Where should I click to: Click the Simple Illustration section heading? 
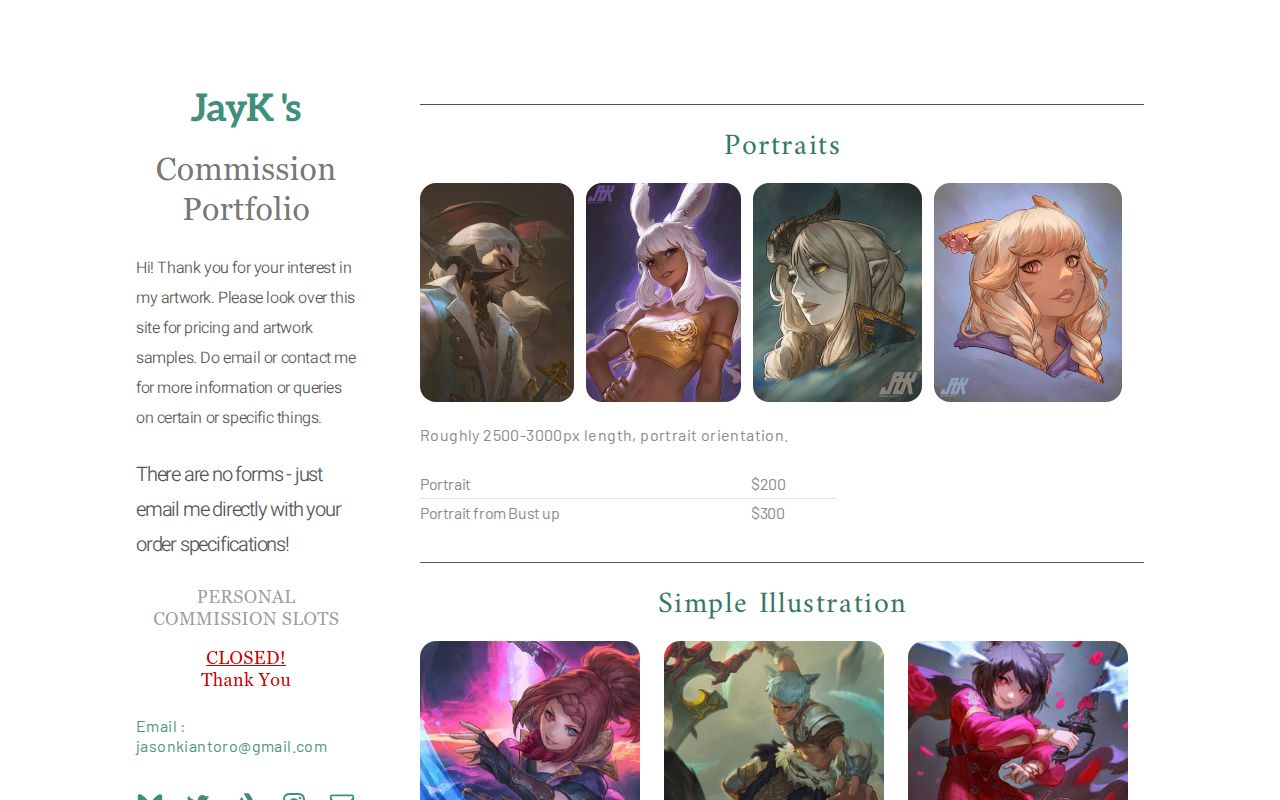pyautogui.click(x=782, y=604)
